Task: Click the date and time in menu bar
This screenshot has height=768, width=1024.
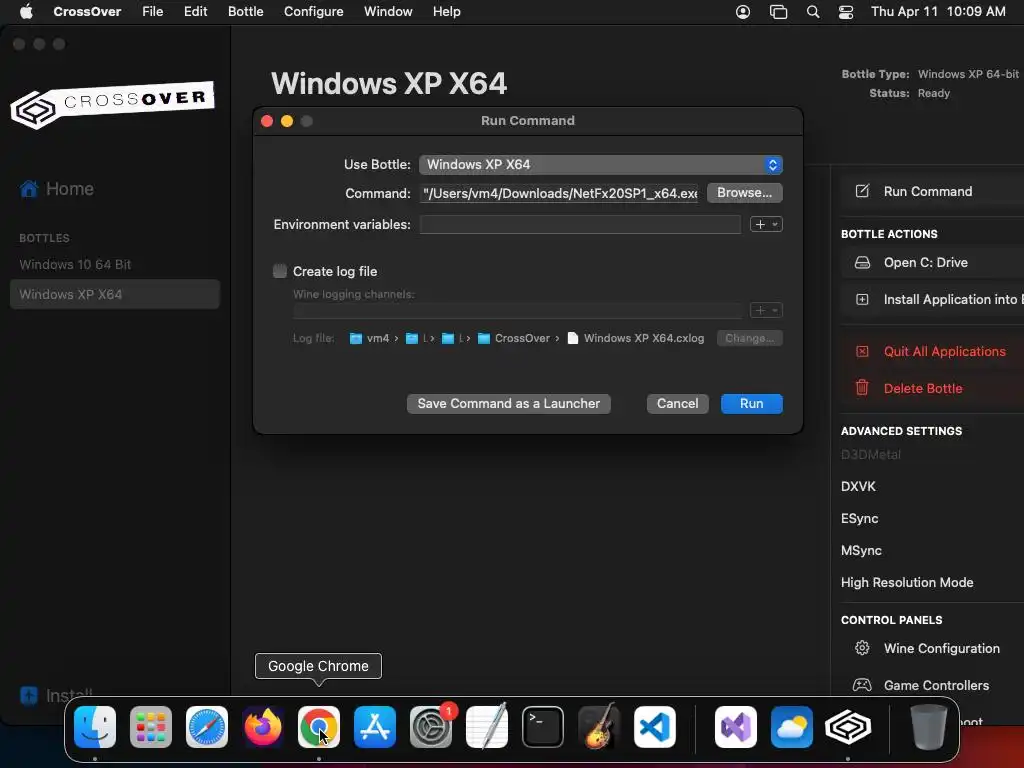Action: pyautogui.click(x=938, y=12)
